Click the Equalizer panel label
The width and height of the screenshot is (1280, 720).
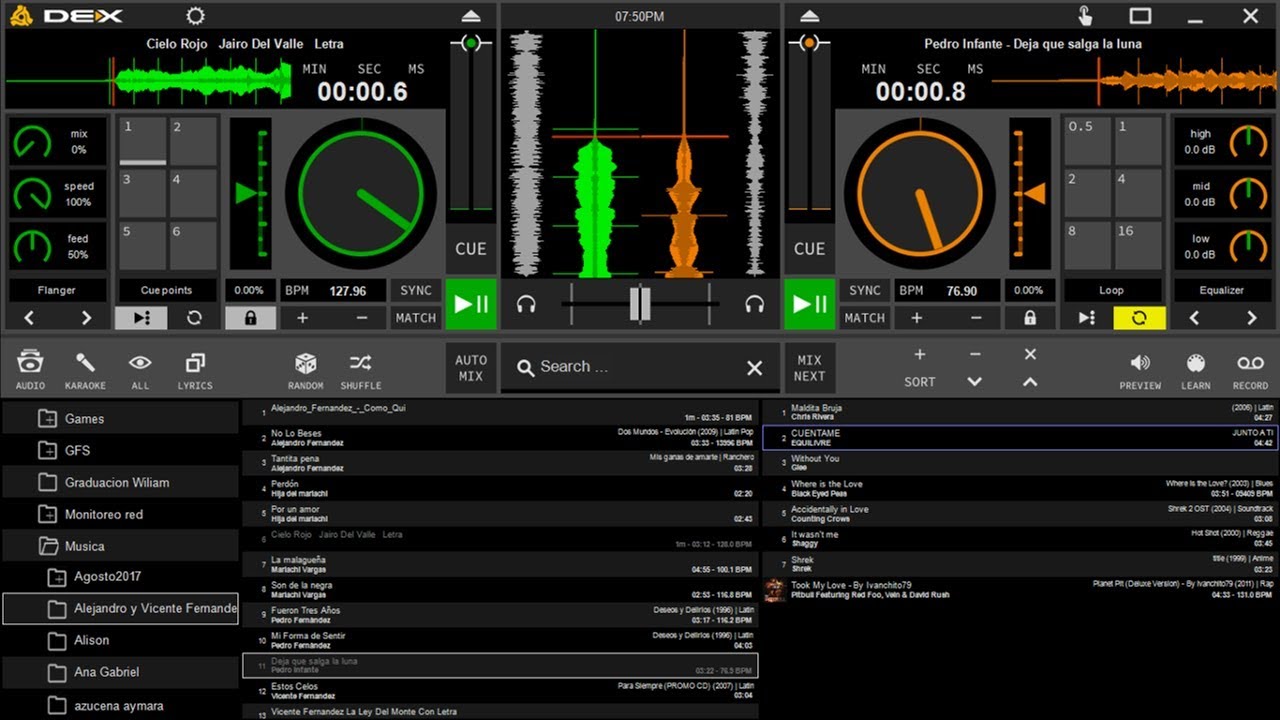(1222, 290)
